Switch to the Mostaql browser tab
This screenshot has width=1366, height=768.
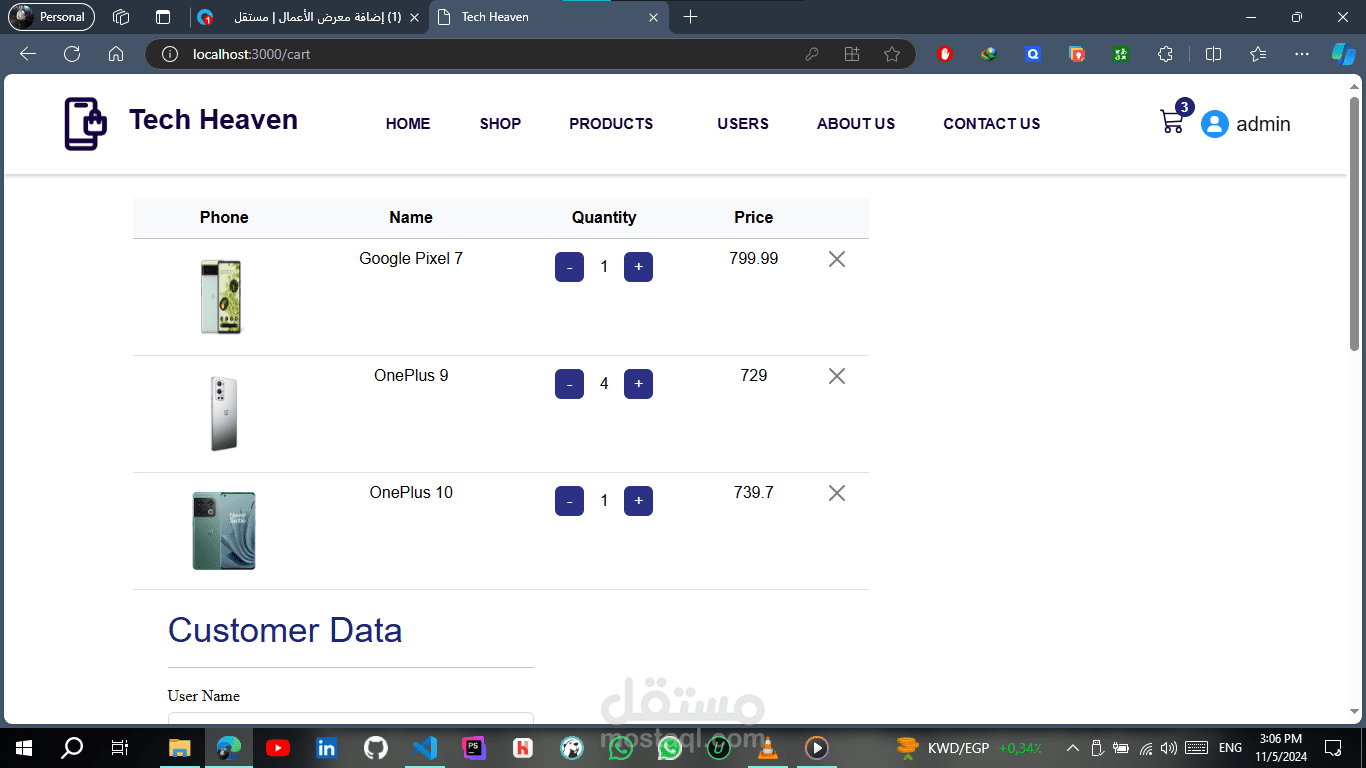tap(308, 17)
